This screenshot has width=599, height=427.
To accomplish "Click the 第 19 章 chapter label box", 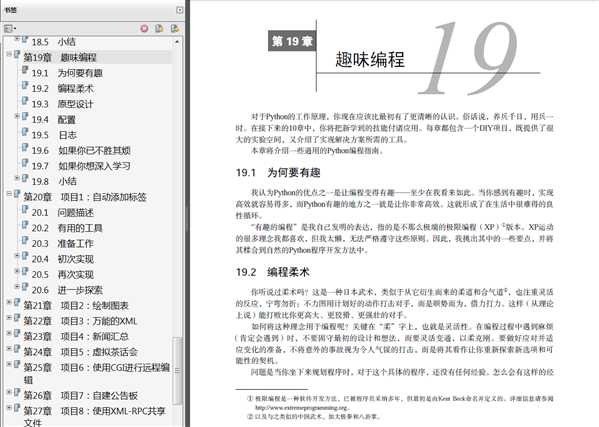I will (292, 40).
